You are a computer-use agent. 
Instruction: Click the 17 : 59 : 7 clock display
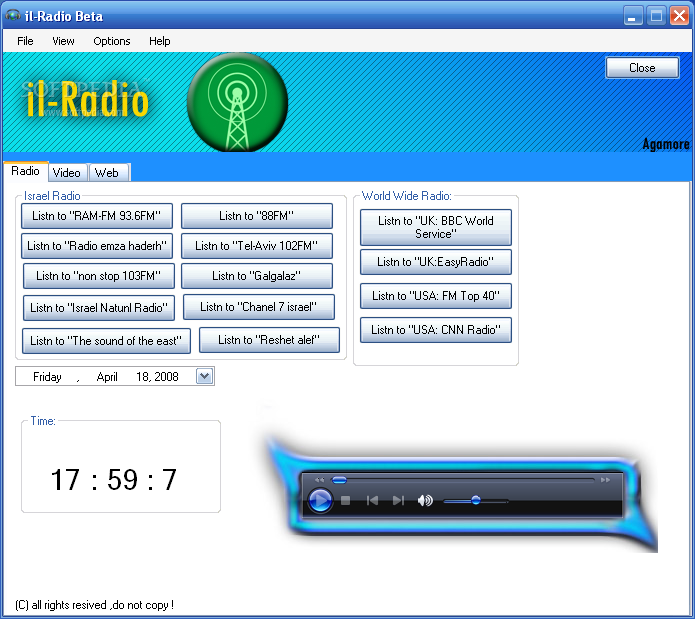(x=113, y=480)
